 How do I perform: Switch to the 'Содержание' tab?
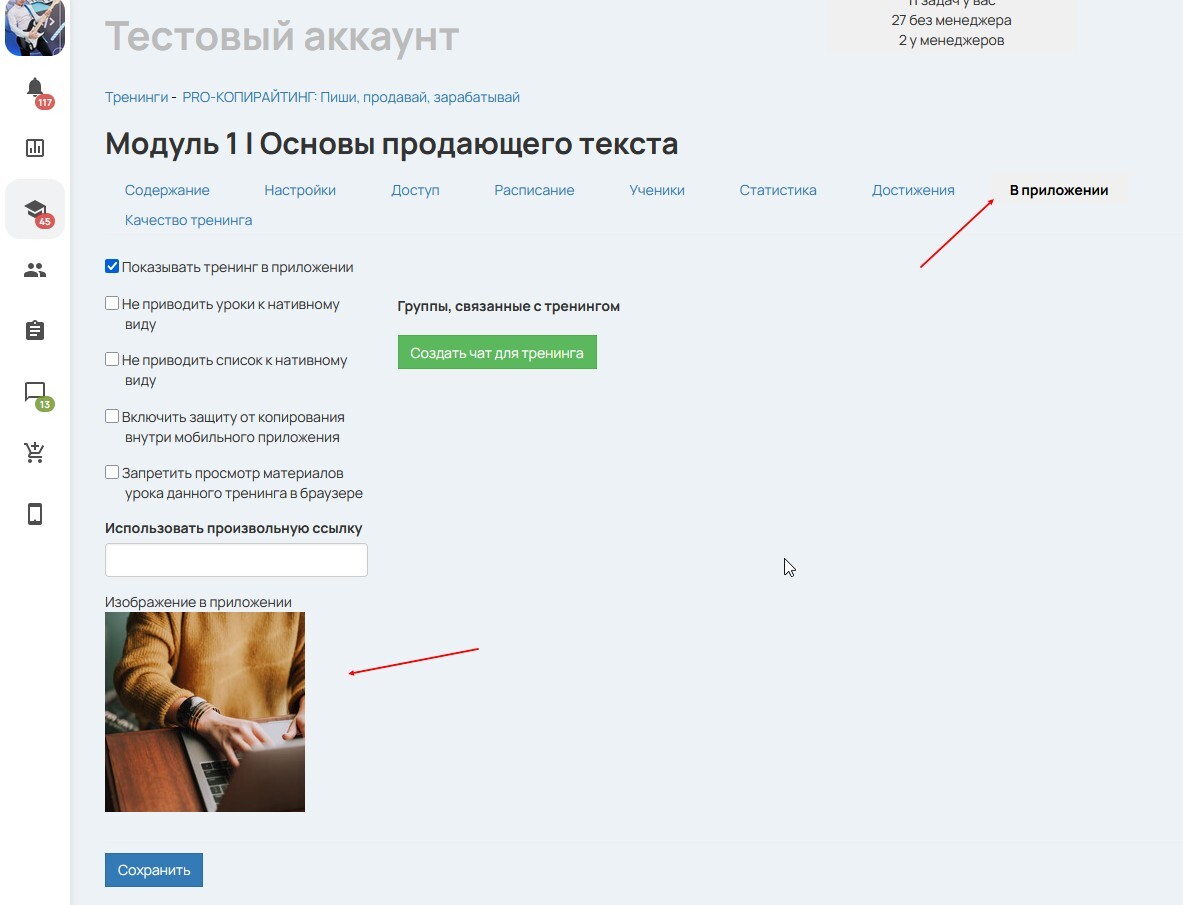(167, 190)
